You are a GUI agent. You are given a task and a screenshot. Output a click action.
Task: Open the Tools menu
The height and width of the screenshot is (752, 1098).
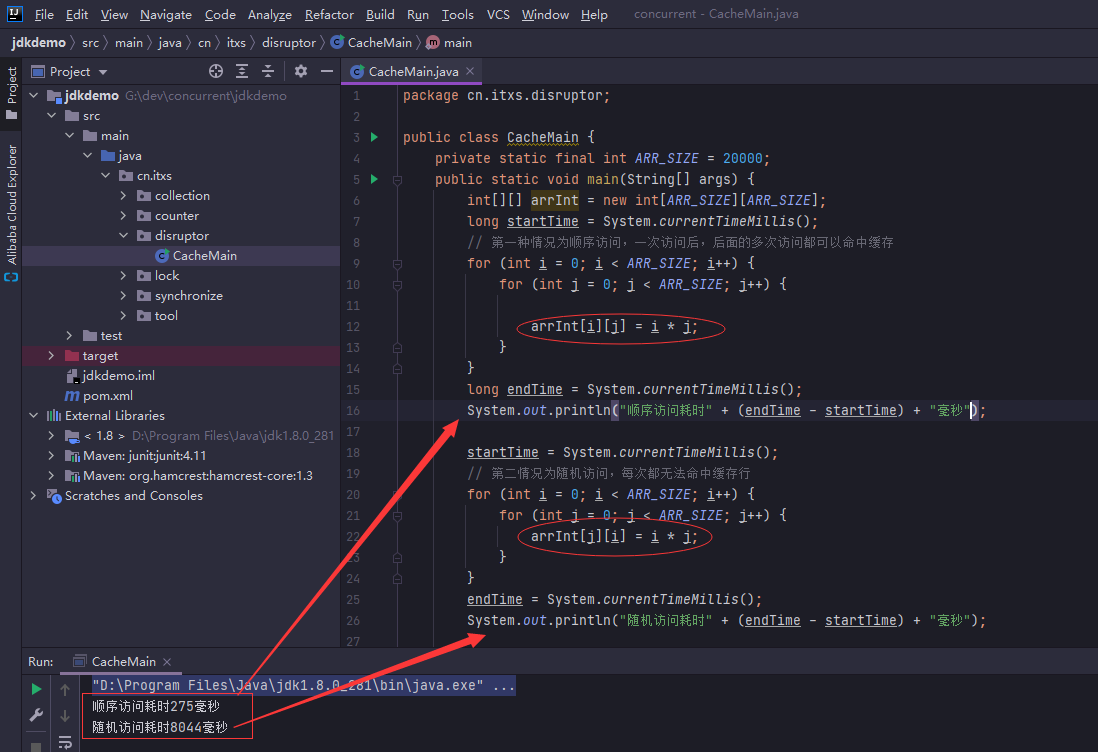pyautogui.click(x=458, y=14)
